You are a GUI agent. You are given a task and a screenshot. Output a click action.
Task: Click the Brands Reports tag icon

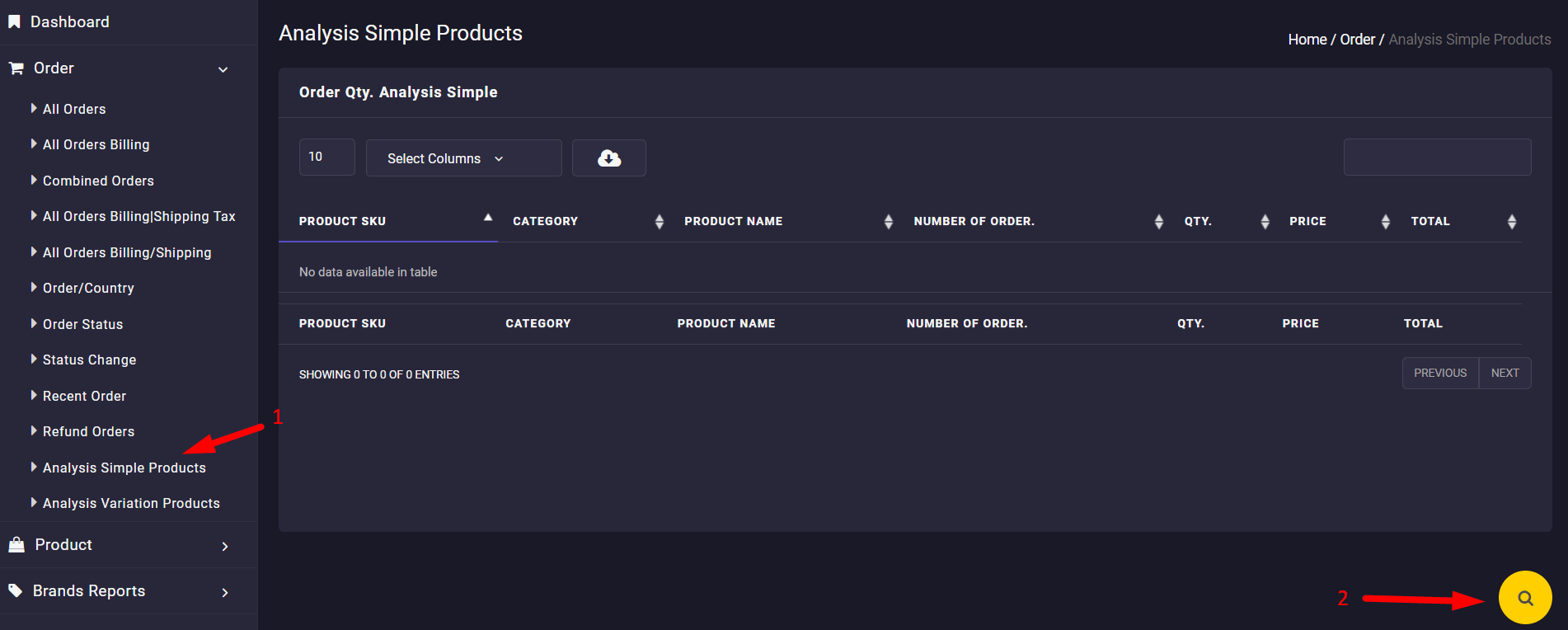(x=16, y=590)
